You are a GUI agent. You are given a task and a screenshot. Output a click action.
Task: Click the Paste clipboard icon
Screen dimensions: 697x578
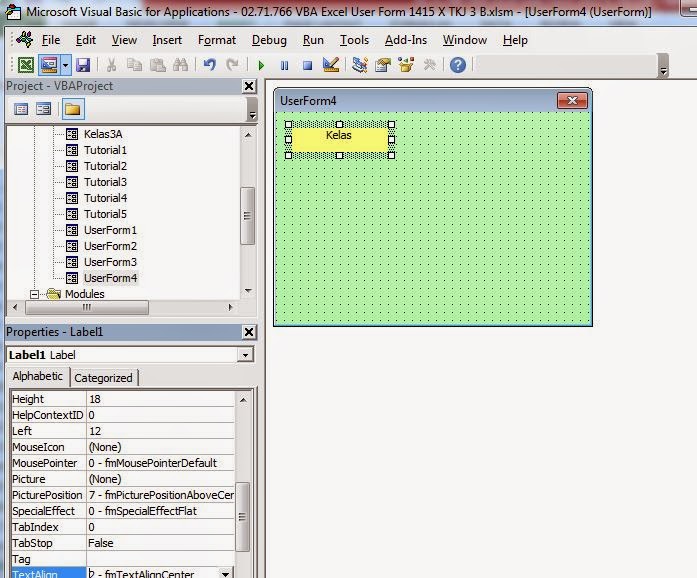pos(157,65)
